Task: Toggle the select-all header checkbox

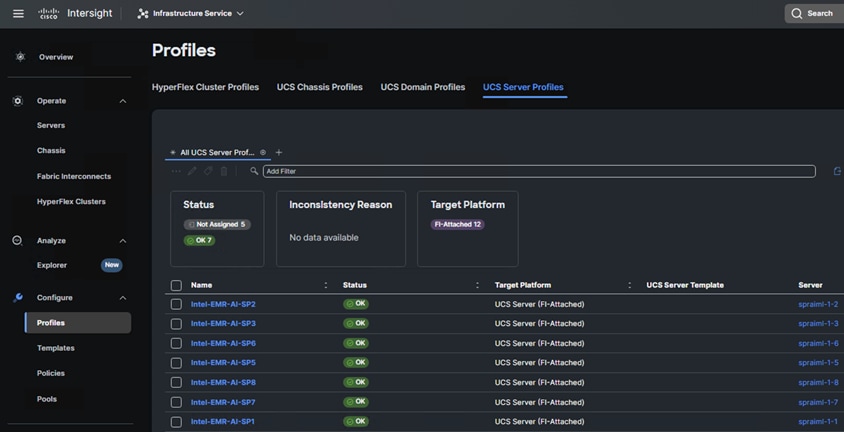Action: pyautogui.click(x=176, y=286)
